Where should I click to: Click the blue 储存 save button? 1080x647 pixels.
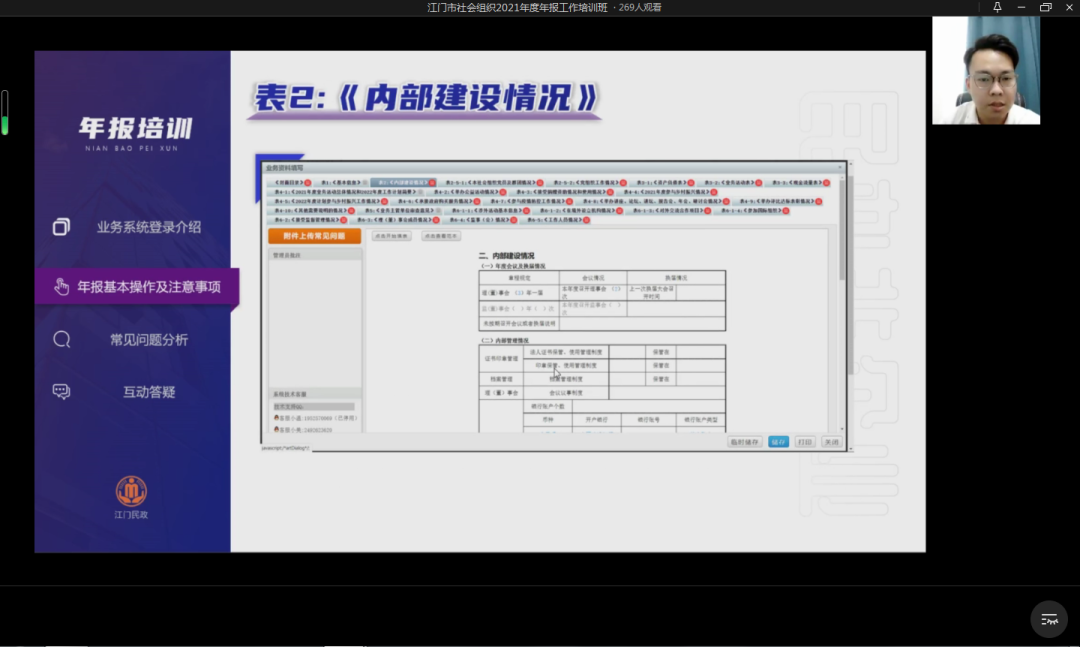(x=779, y=440)
